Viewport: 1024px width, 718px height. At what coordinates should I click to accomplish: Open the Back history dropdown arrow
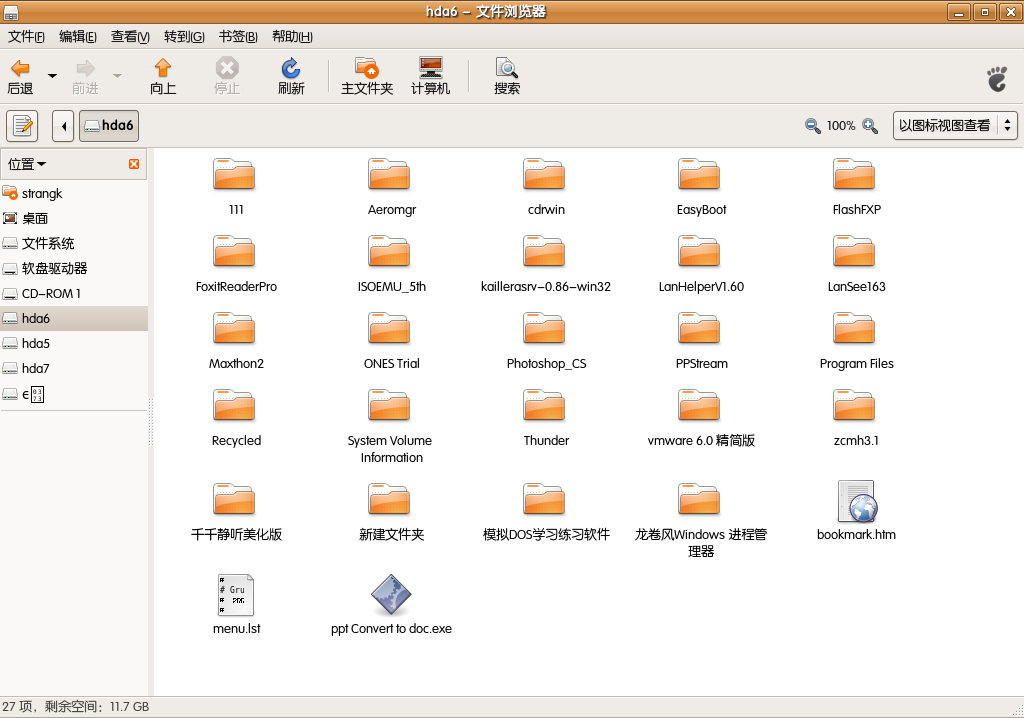click(x=52, y=76)
